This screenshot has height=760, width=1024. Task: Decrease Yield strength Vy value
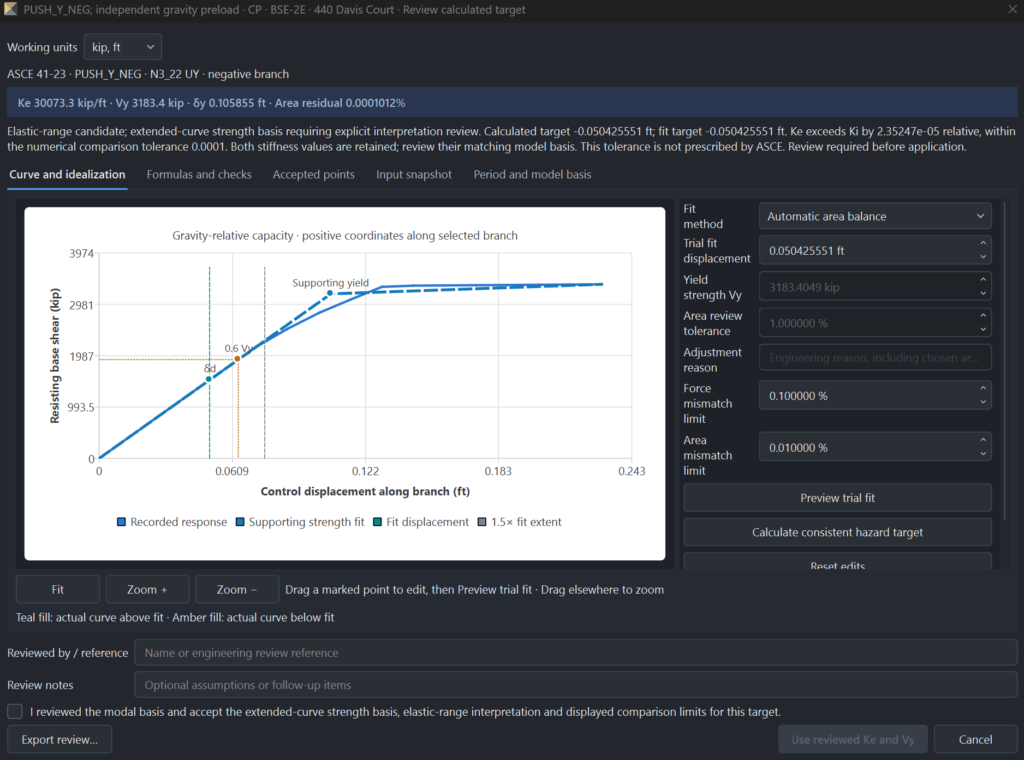[x=983, y=294]
